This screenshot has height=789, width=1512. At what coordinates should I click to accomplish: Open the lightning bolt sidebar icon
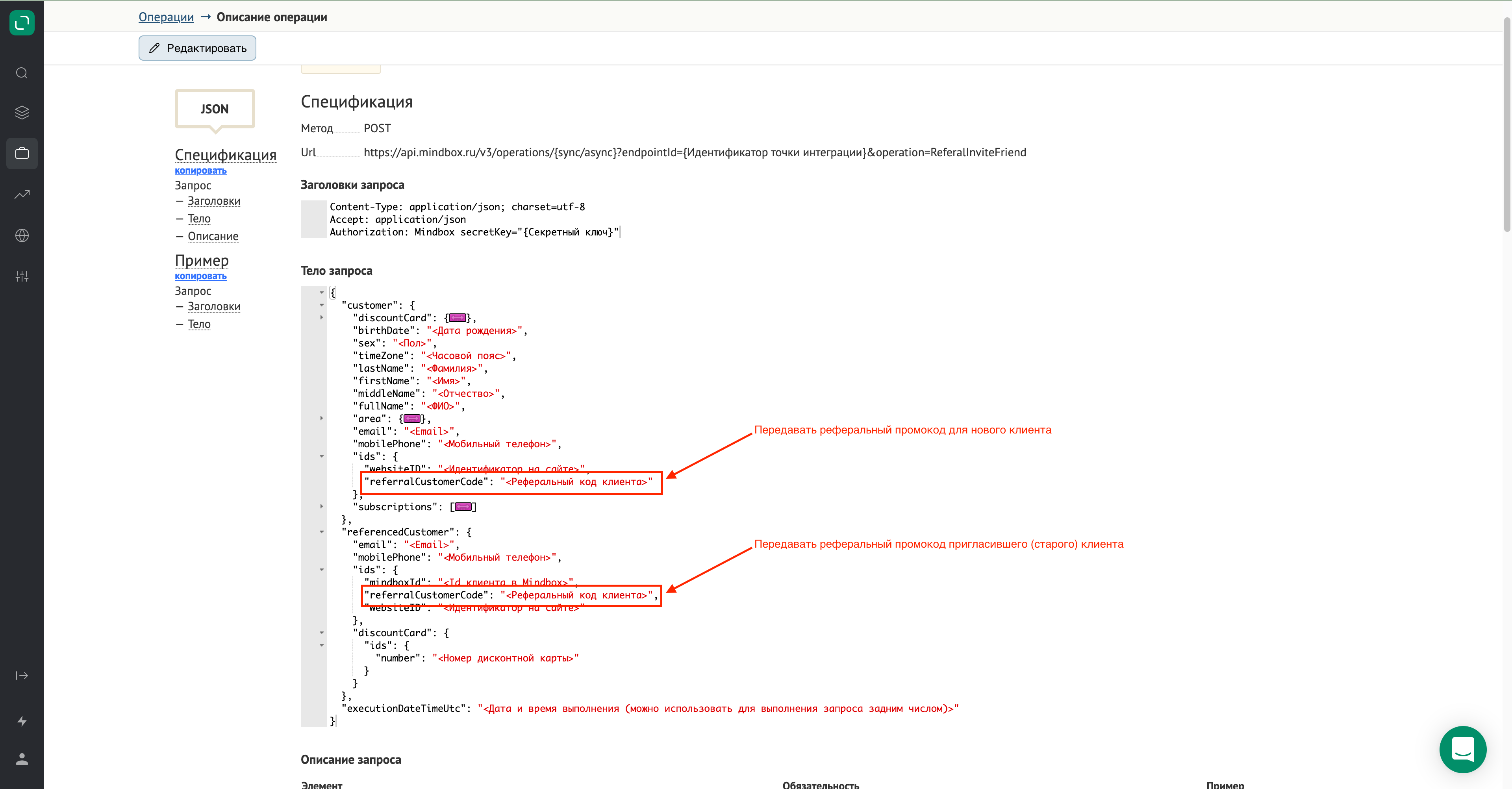click(x=22, y=721)
